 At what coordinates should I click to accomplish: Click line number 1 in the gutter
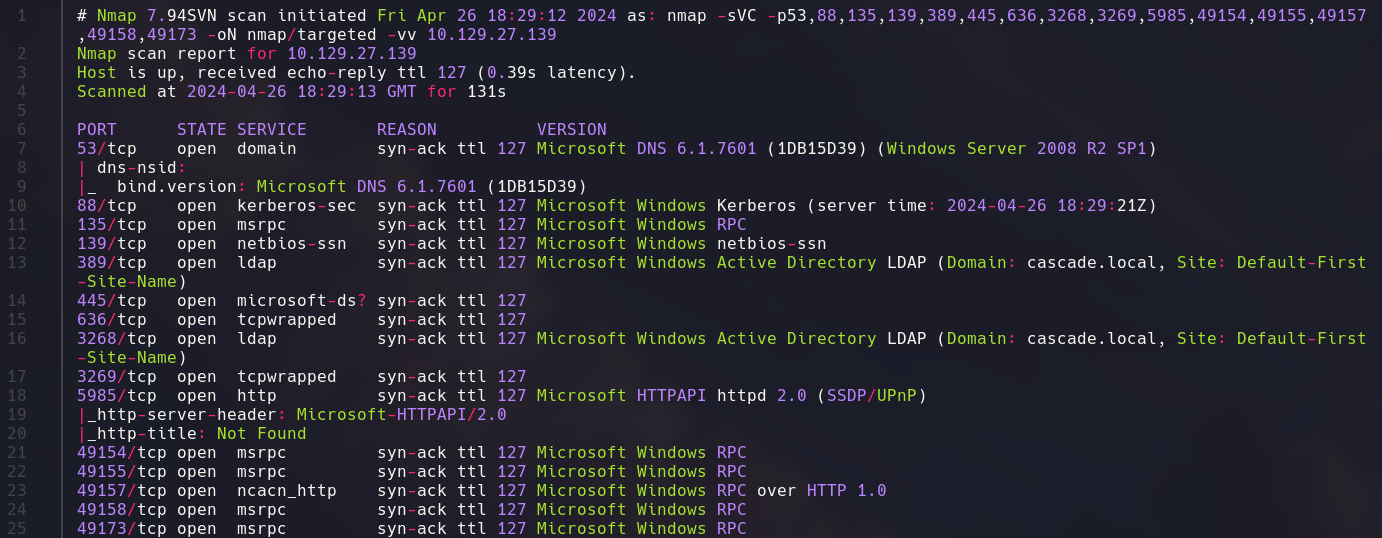coord(22,16)
